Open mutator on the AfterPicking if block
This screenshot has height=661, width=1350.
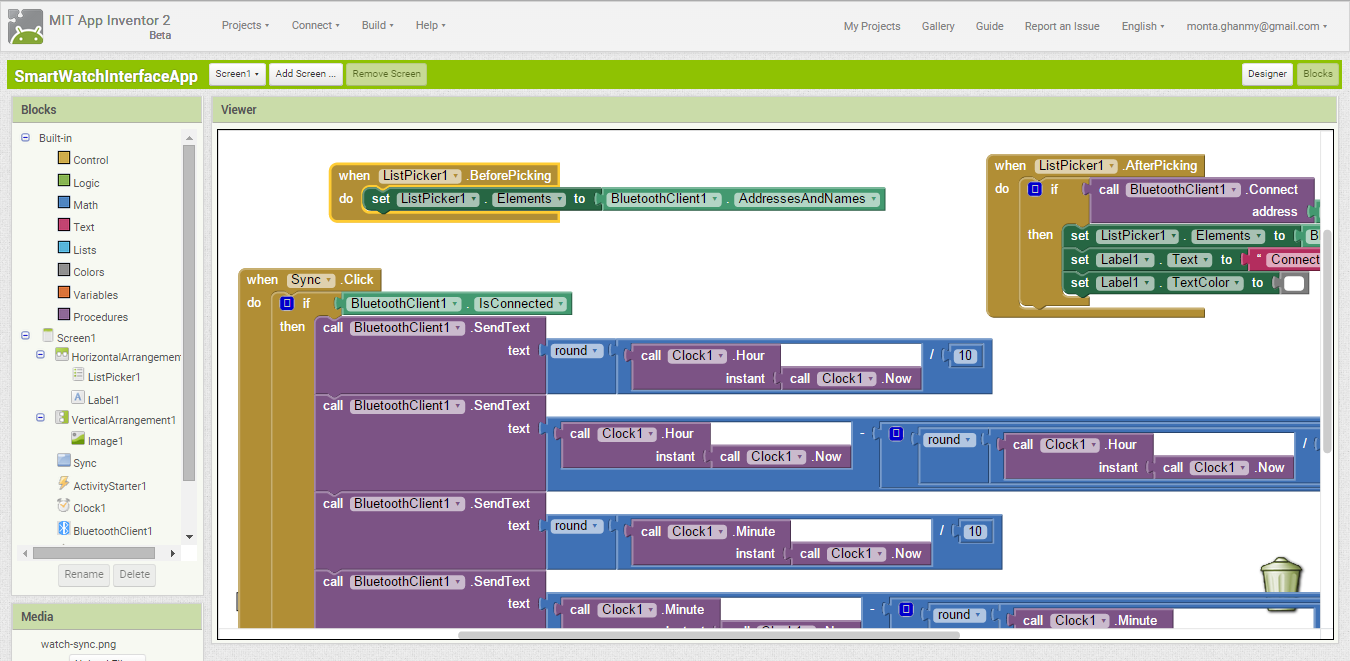[1035, 189]
